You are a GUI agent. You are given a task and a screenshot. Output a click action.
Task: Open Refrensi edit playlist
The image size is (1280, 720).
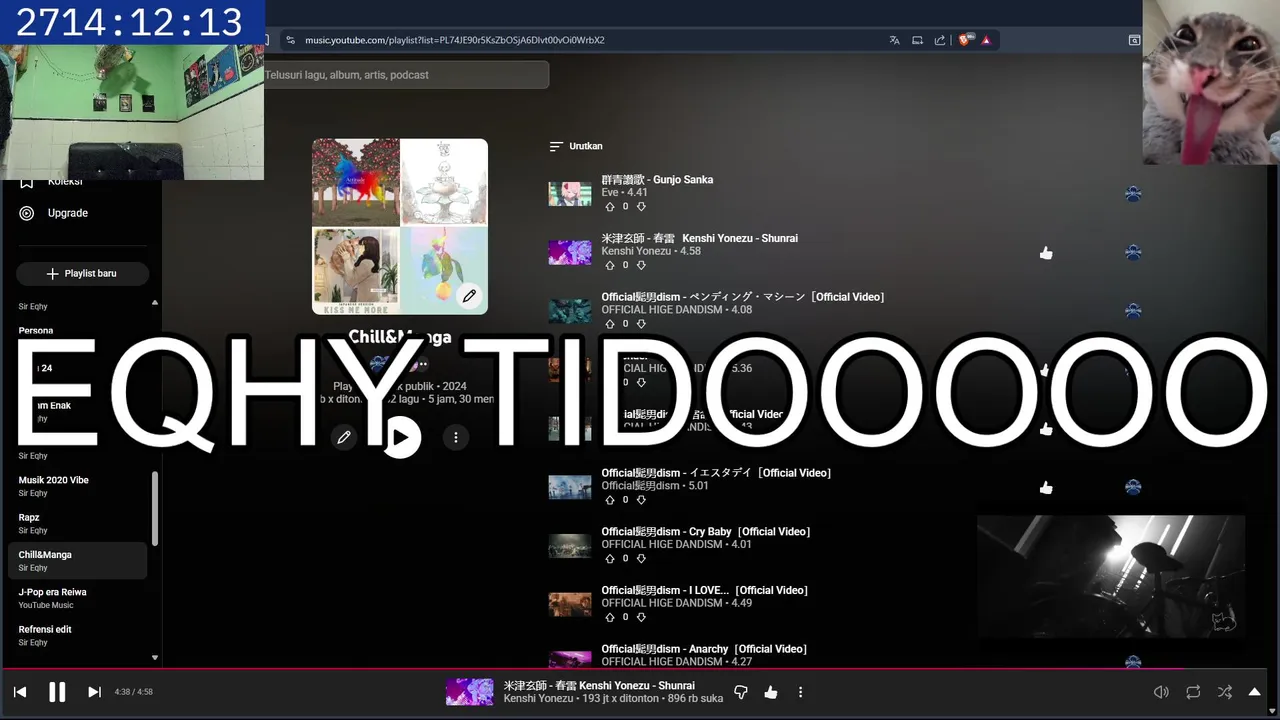pos(78,635)
